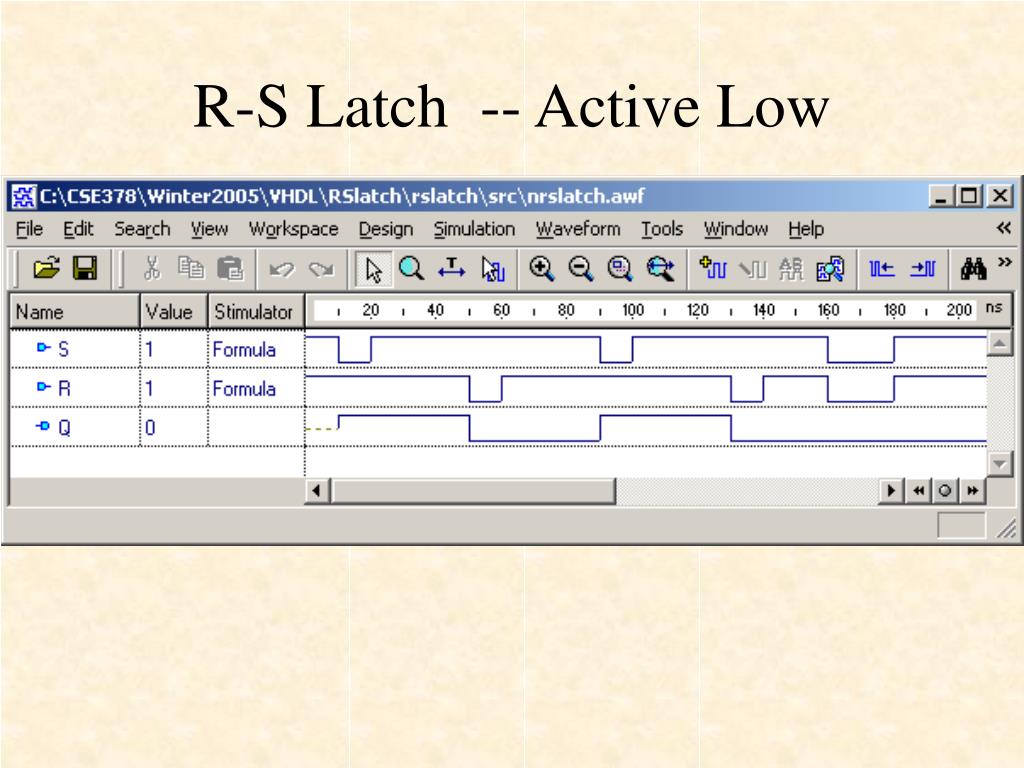The height and width of the screenshot is (768, 1024).
Task: Click the rewind double-left arrow button
Action: point(918,490)
